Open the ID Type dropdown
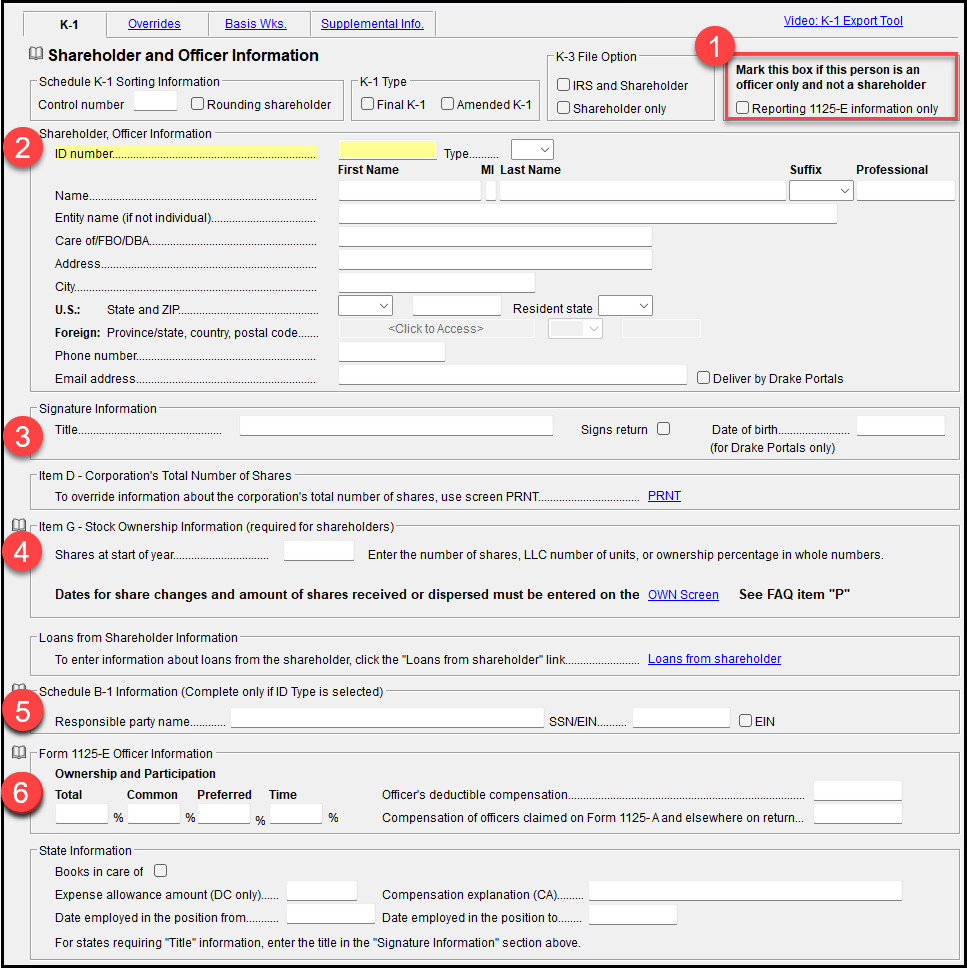 (x=532, y=150)
